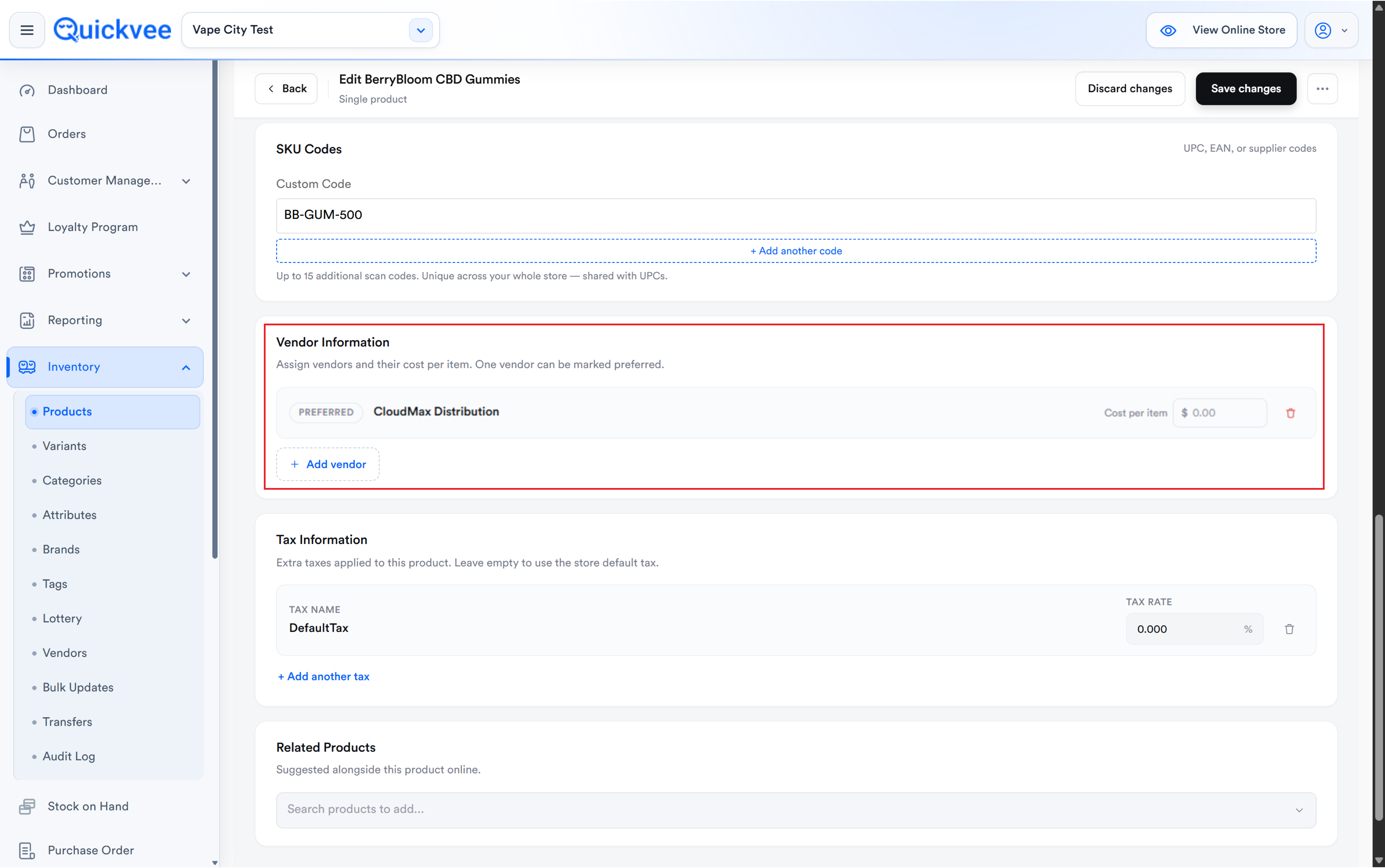Click Add another tax link
The height and width of the screenshot is (868, 1385).
(x=324, y=677)
